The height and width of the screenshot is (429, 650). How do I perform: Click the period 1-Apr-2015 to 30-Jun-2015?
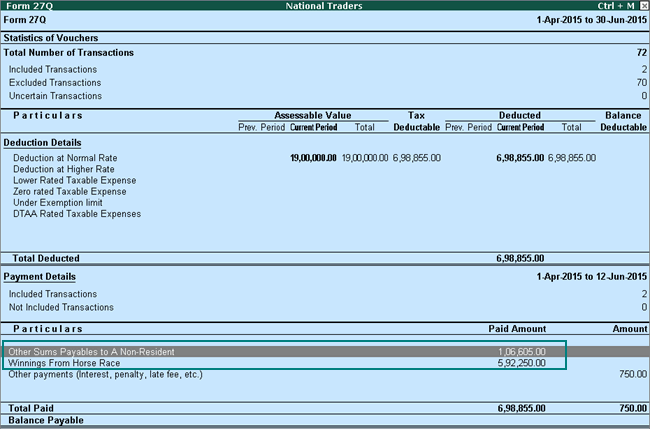point(592,20)
